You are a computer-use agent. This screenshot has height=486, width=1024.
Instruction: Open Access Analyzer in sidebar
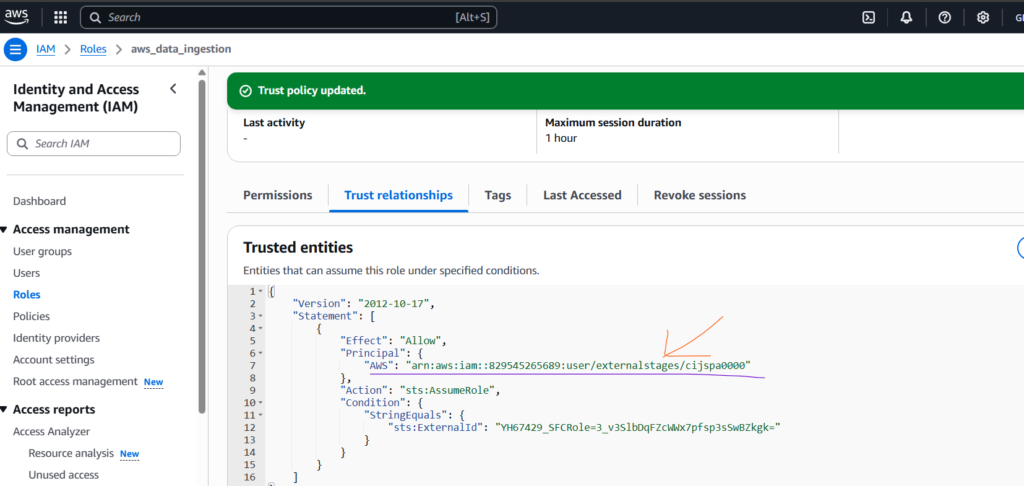pos(52,431)
